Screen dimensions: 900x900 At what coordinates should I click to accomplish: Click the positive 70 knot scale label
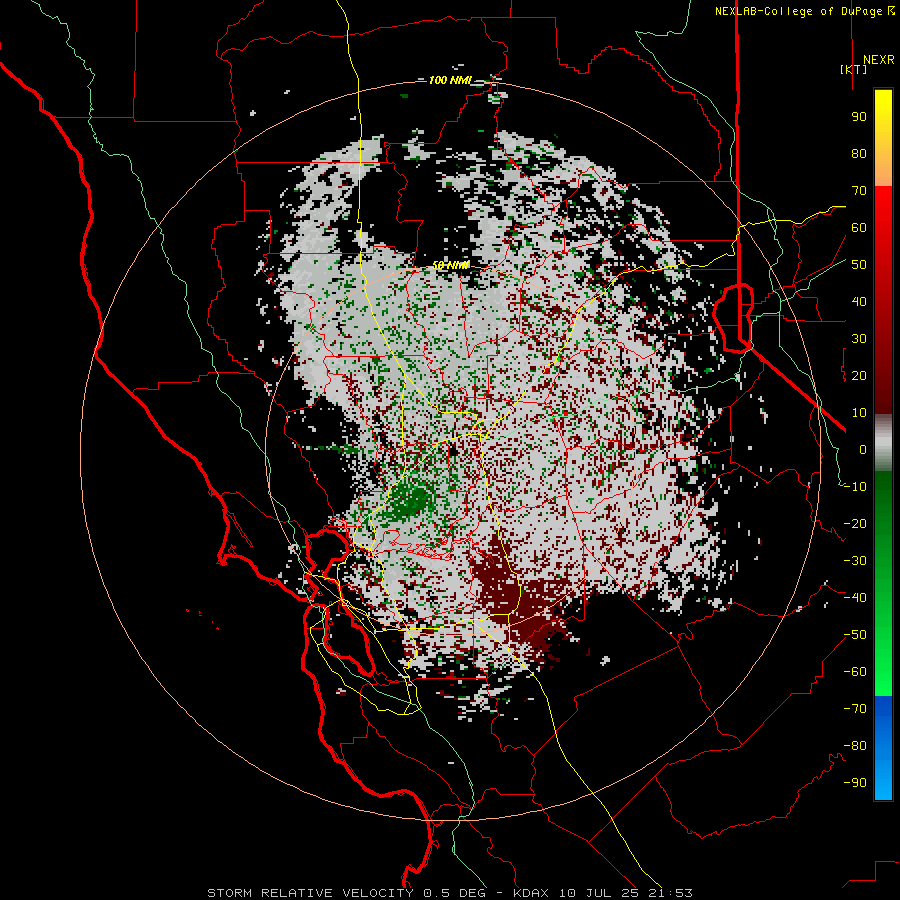pyautogui.click(x=859, y=191)
